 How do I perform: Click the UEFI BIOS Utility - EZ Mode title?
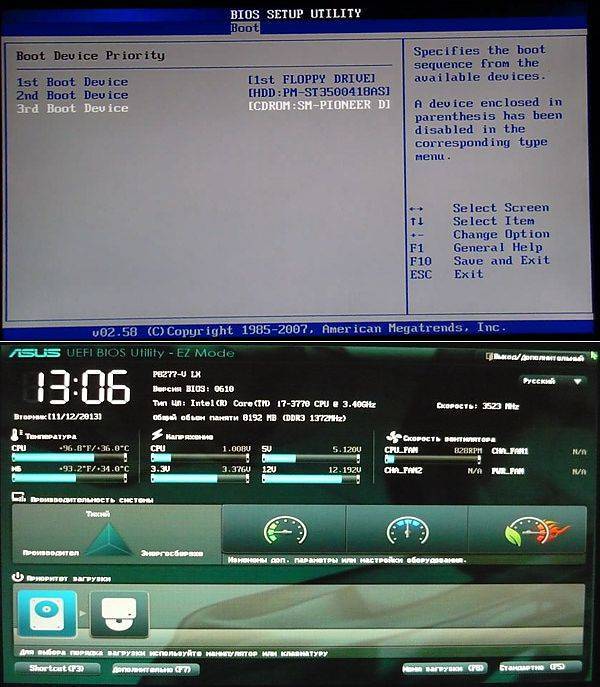pyautogui.click(x=150, y=353)
